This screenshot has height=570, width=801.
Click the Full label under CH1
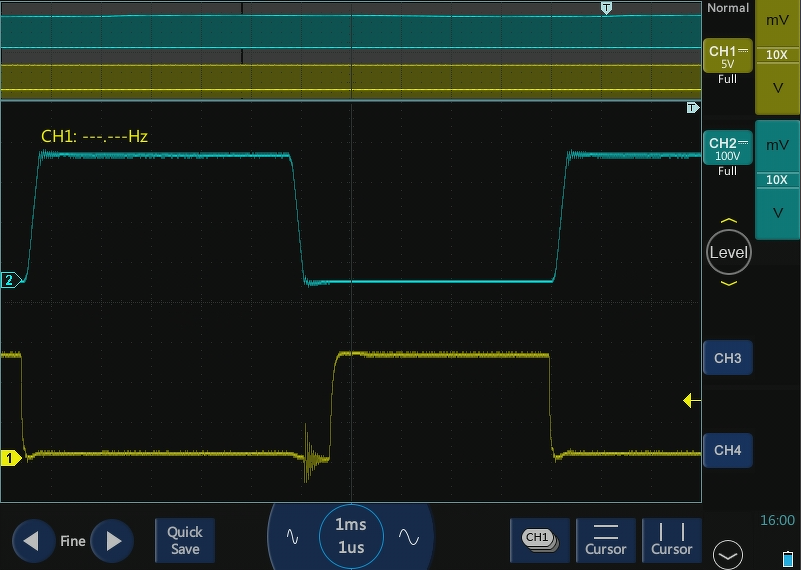[x=727, y=79]
